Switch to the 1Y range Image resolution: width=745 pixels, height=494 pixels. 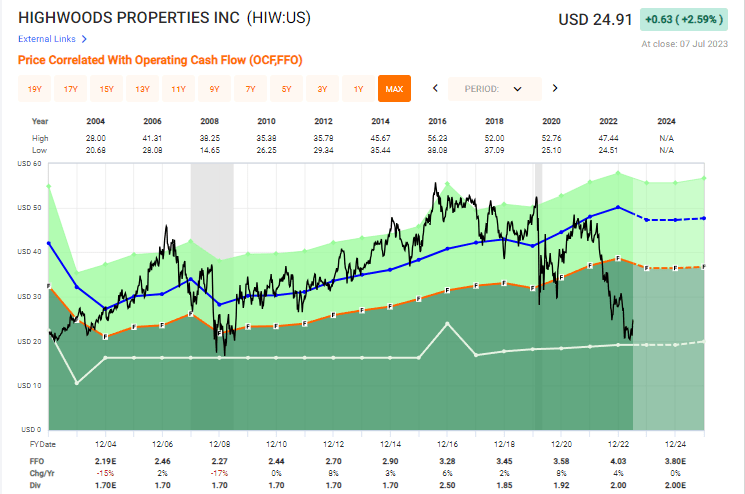click(x=358, y=89)
